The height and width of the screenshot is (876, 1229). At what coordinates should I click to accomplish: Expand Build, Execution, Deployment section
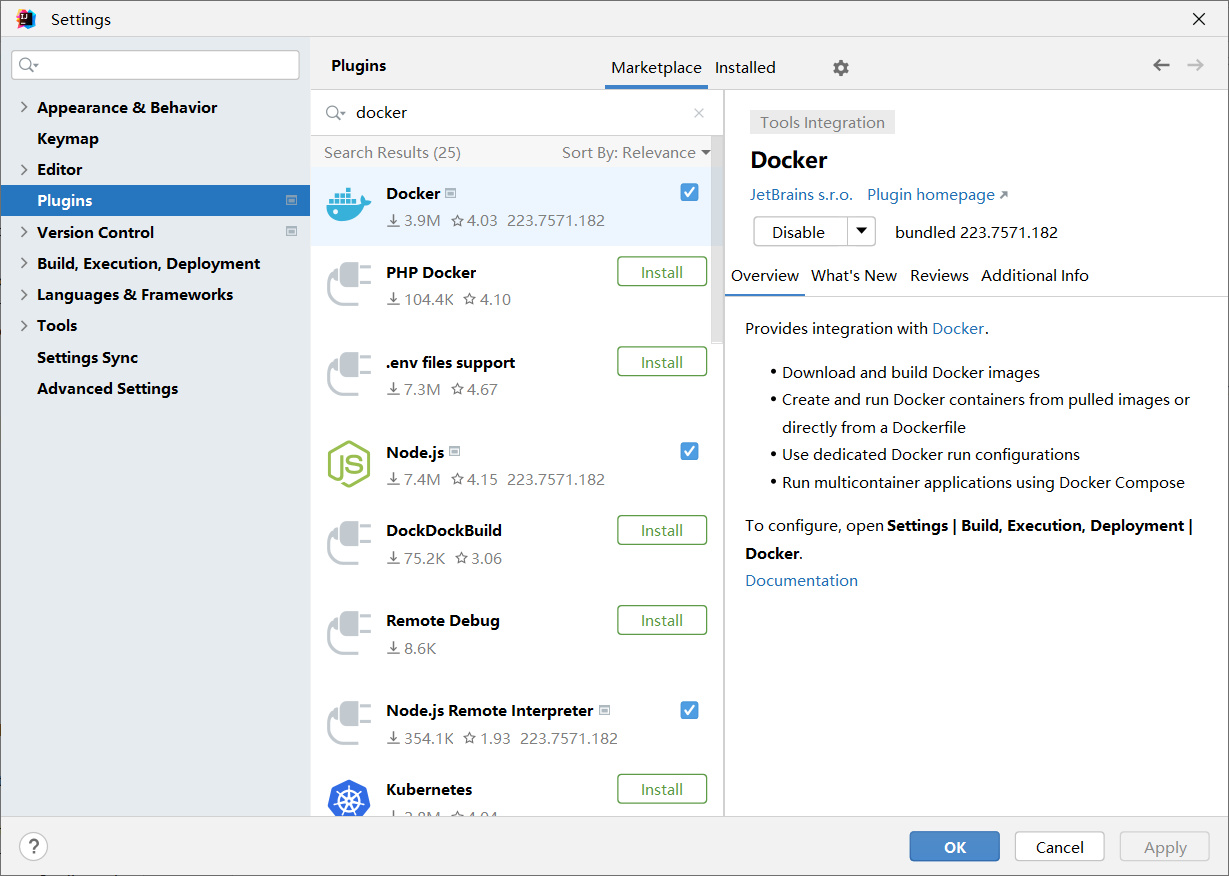pos(24,263)
